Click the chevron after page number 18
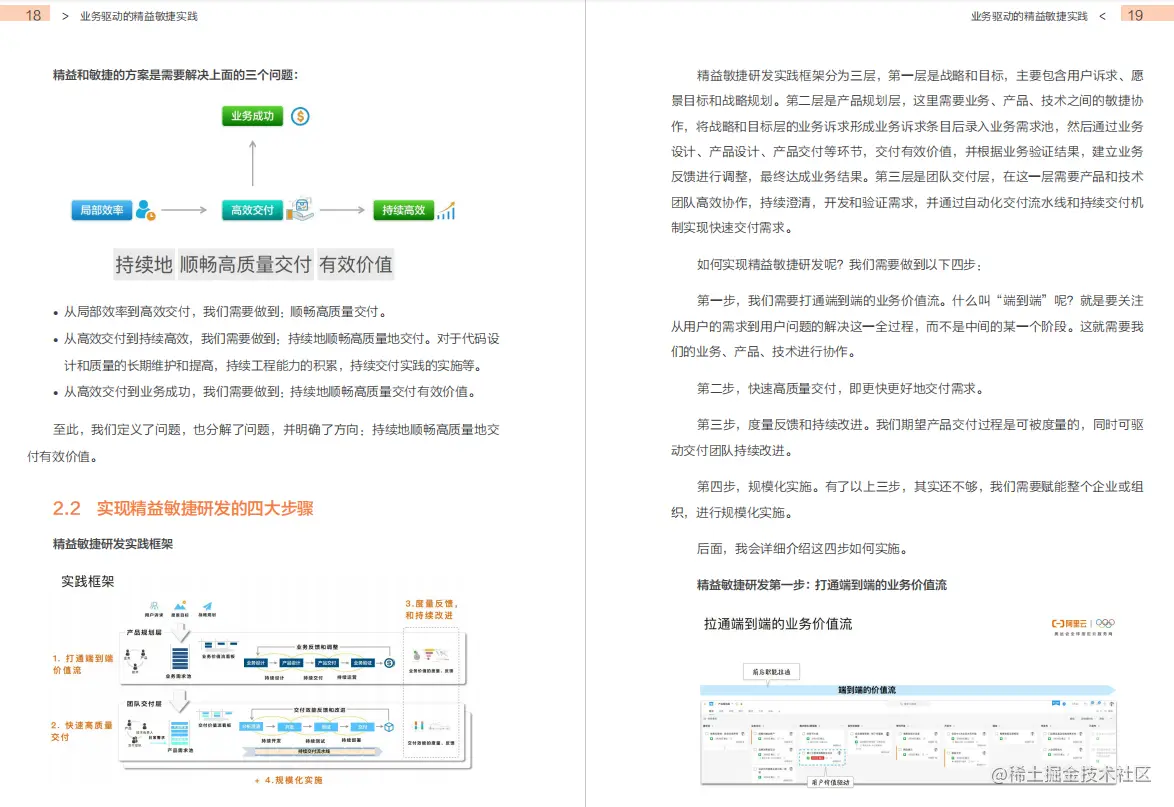 (x=63, y=16)
